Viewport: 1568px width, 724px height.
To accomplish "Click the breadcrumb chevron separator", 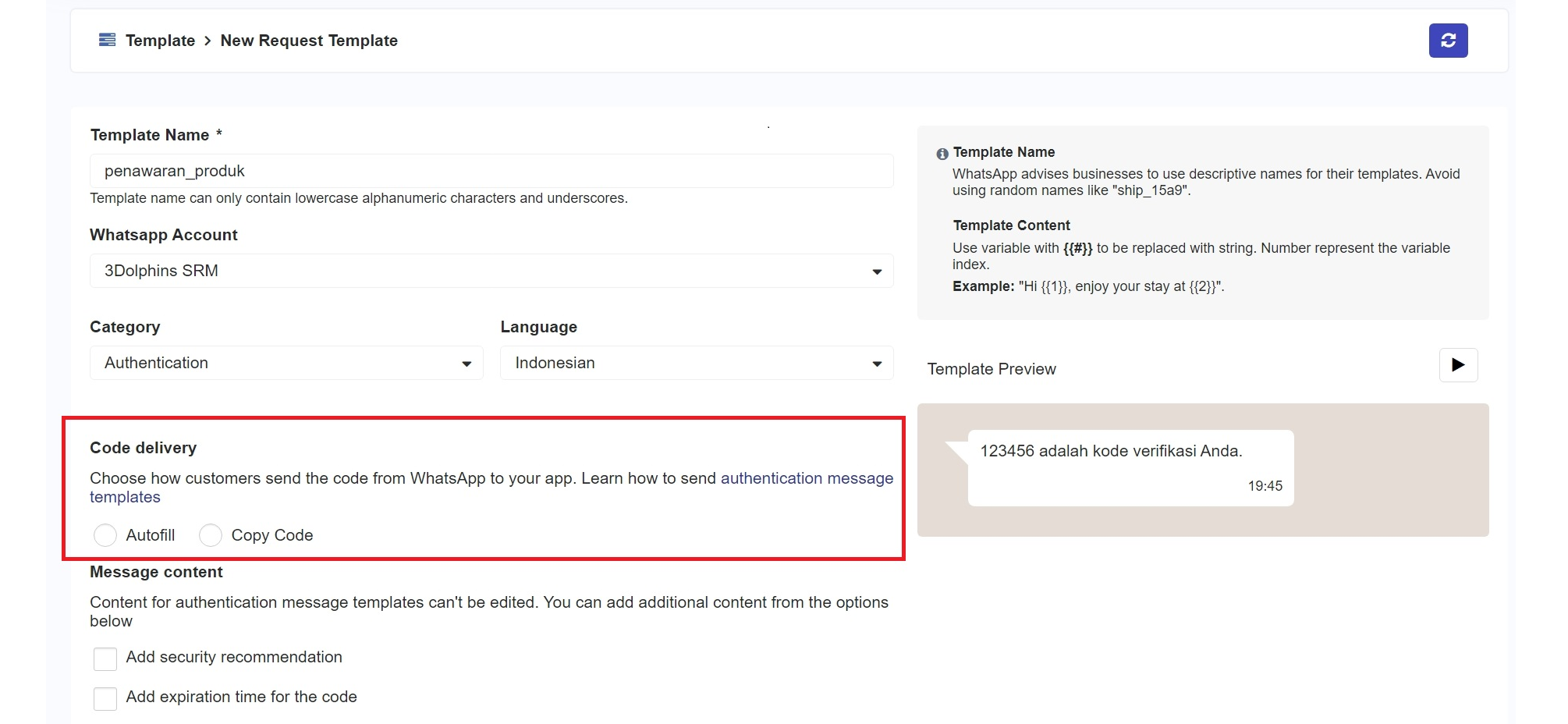I will coord(208,41).
